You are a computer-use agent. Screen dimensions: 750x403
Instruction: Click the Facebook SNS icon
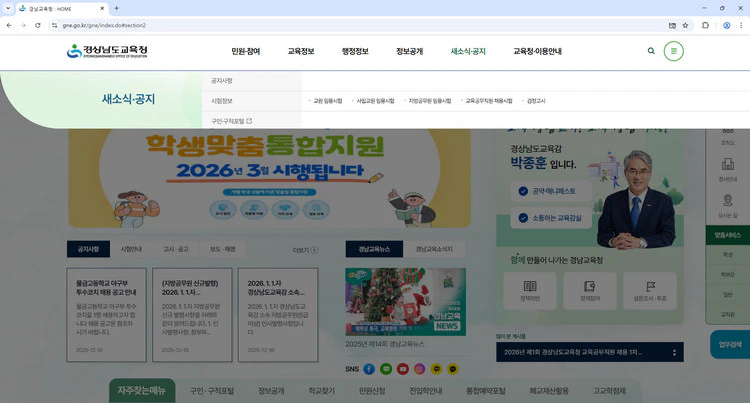click(370, 369)
